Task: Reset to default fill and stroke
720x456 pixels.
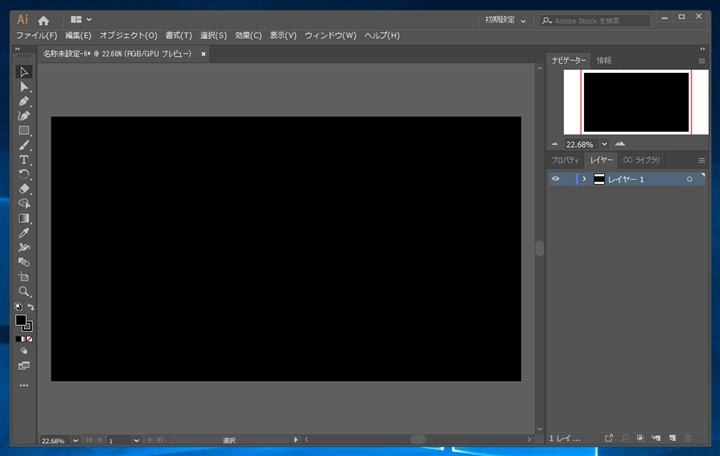Action: point(18,307)
